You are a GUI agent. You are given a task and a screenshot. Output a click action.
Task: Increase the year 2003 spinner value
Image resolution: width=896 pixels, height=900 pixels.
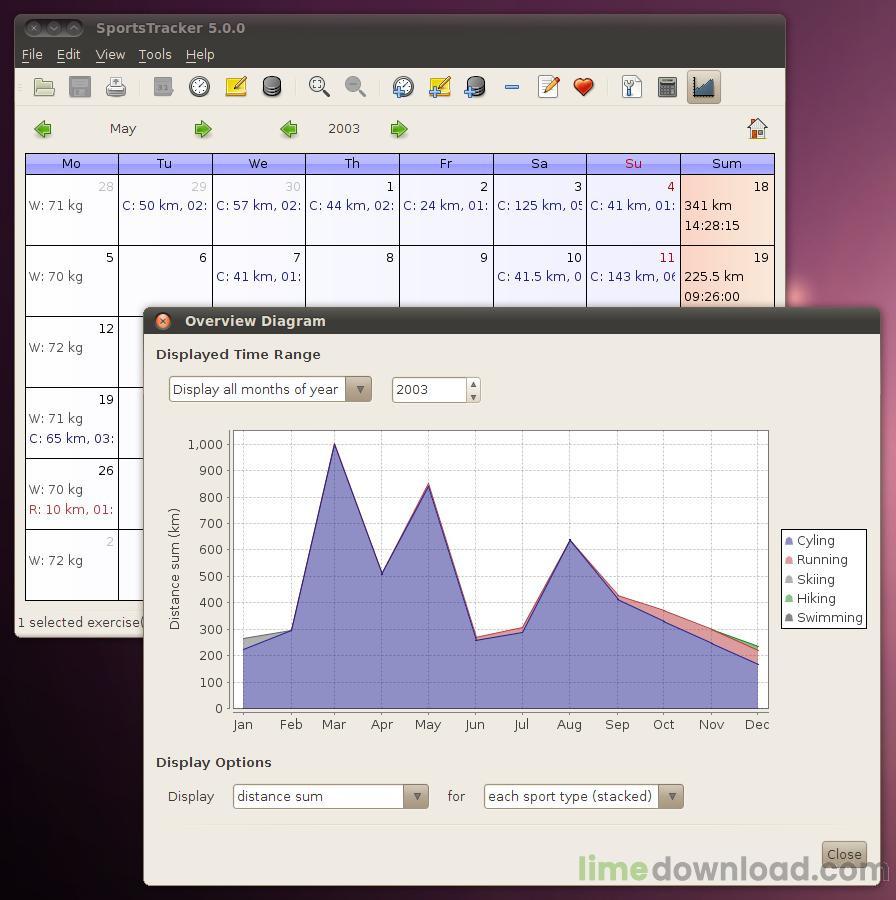click(473, 384)
